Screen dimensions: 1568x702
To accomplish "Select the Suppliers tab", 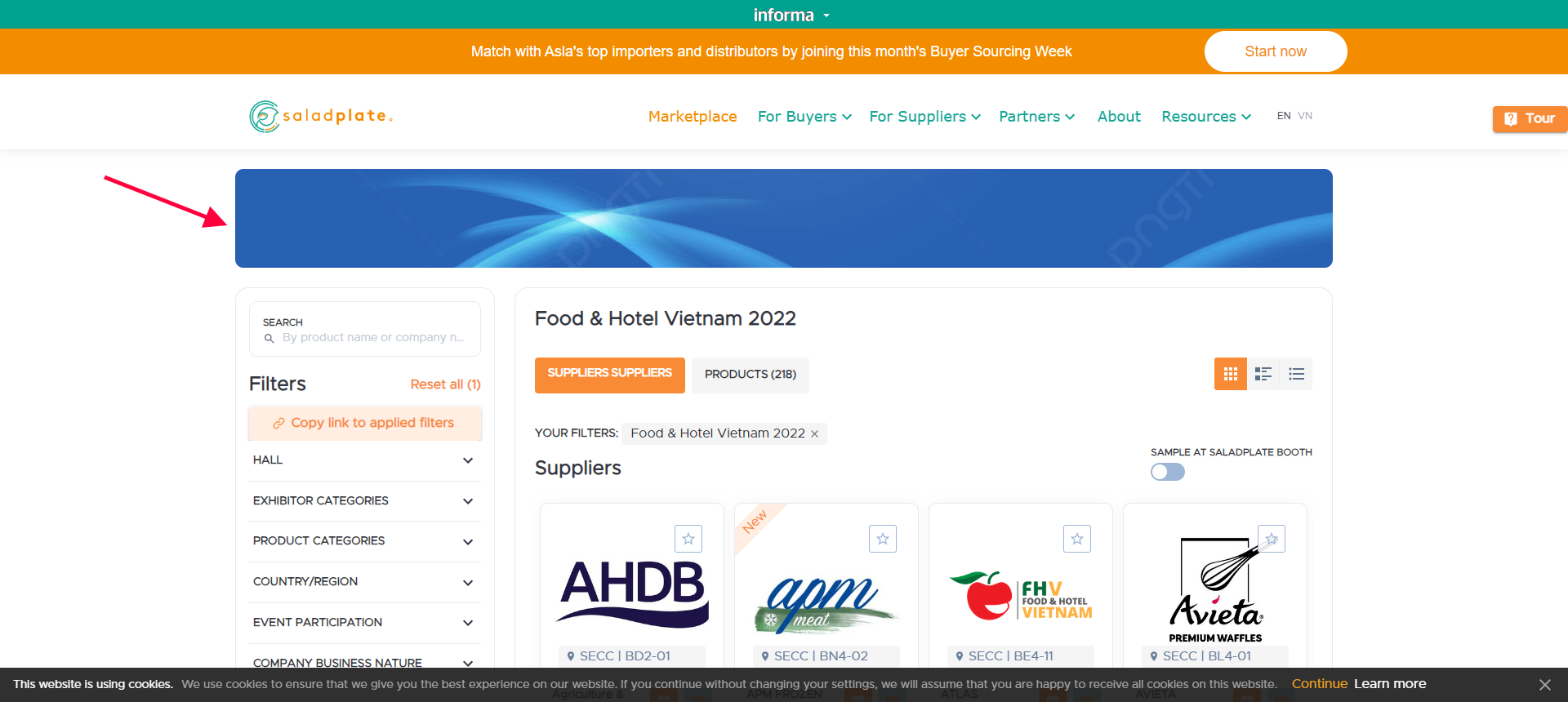I will [x=610, y=375].
